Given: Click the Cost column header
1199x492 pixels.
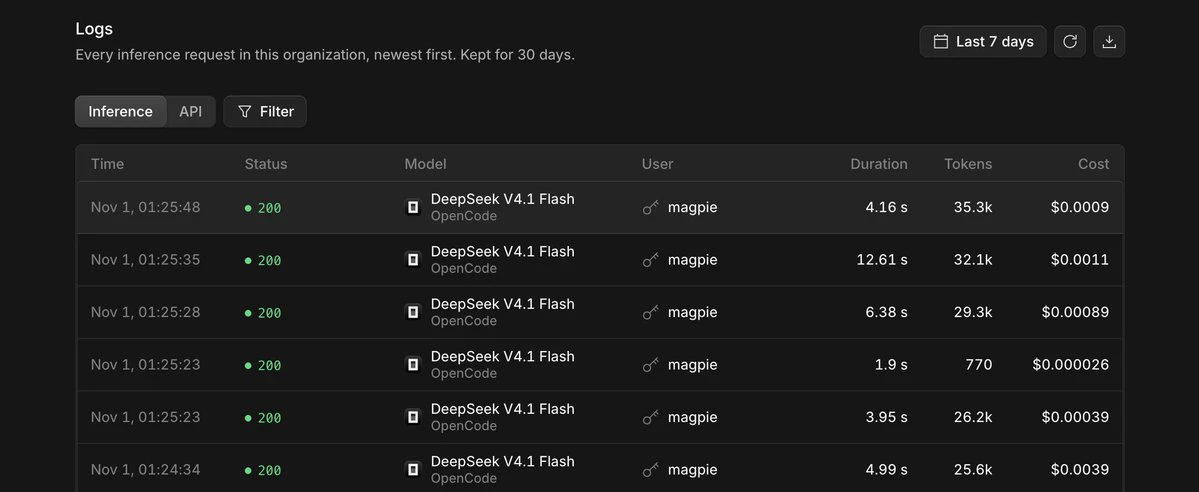Looking at the screenshot, I should [x=1094, y=164].
